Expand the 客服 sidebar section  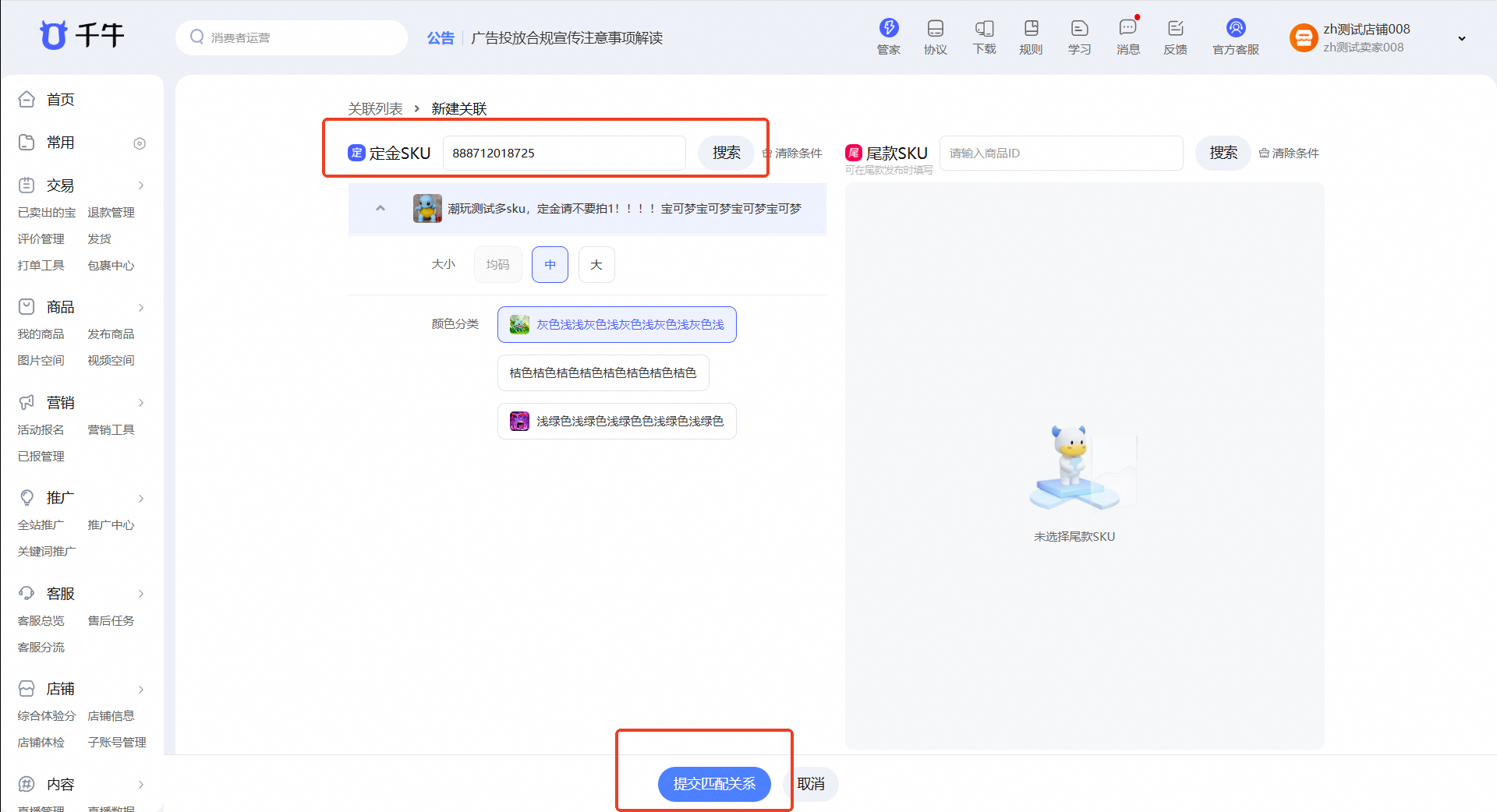(x=141, y=594)
